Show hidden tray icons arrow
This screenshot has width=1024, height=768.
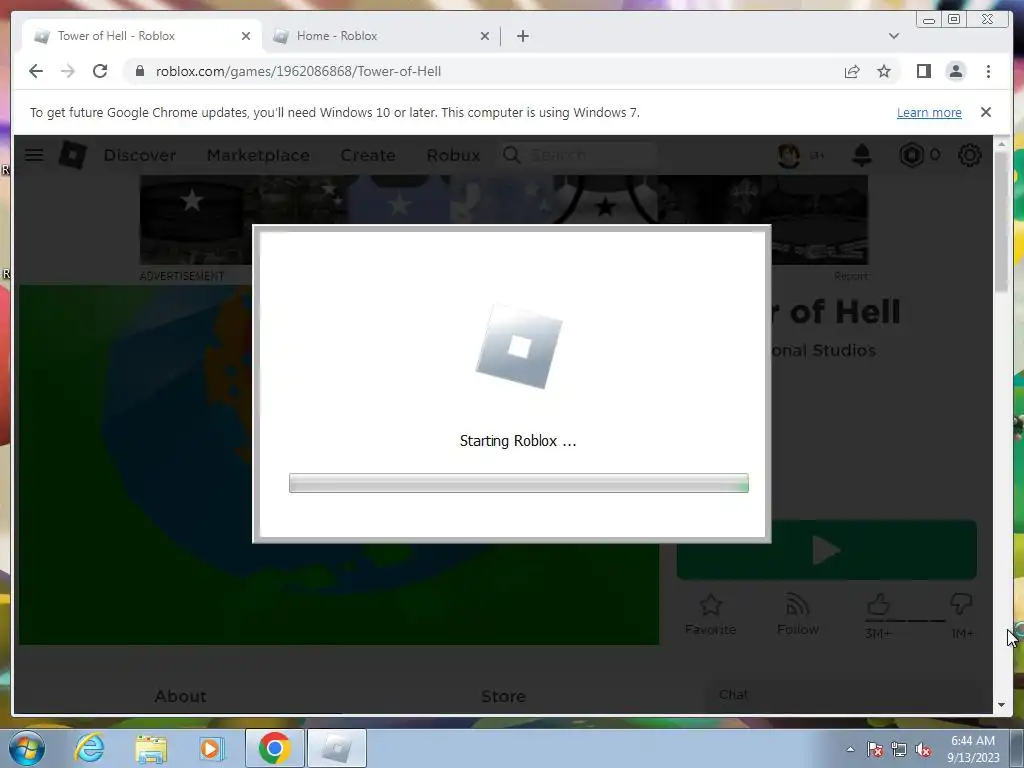click(x=850, y=749)
